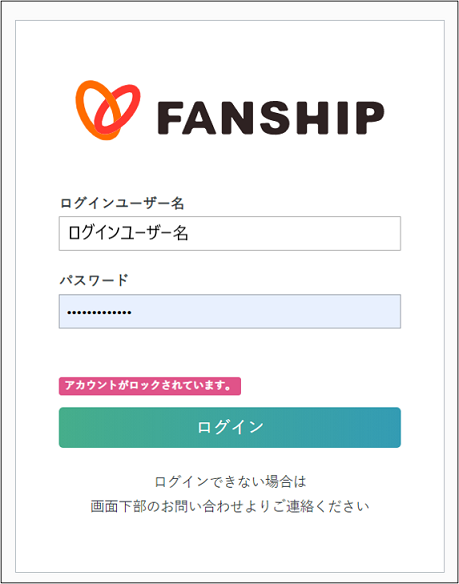Click the ログインユーザー名 label above the first field

click(122, 204)
